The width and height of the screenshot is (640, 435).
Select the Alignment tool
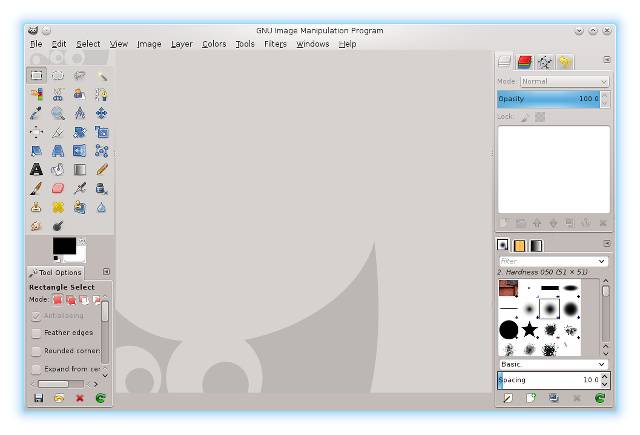pos(36,132)
